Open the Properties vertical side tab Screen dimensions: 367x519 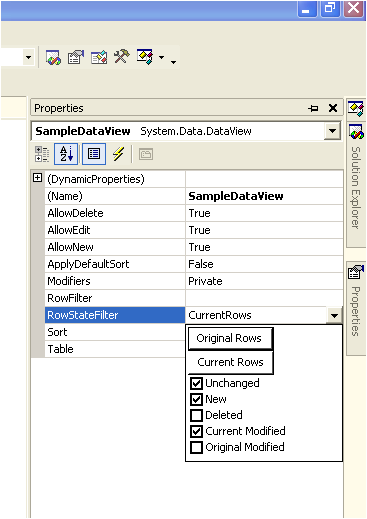click(356, 308)
